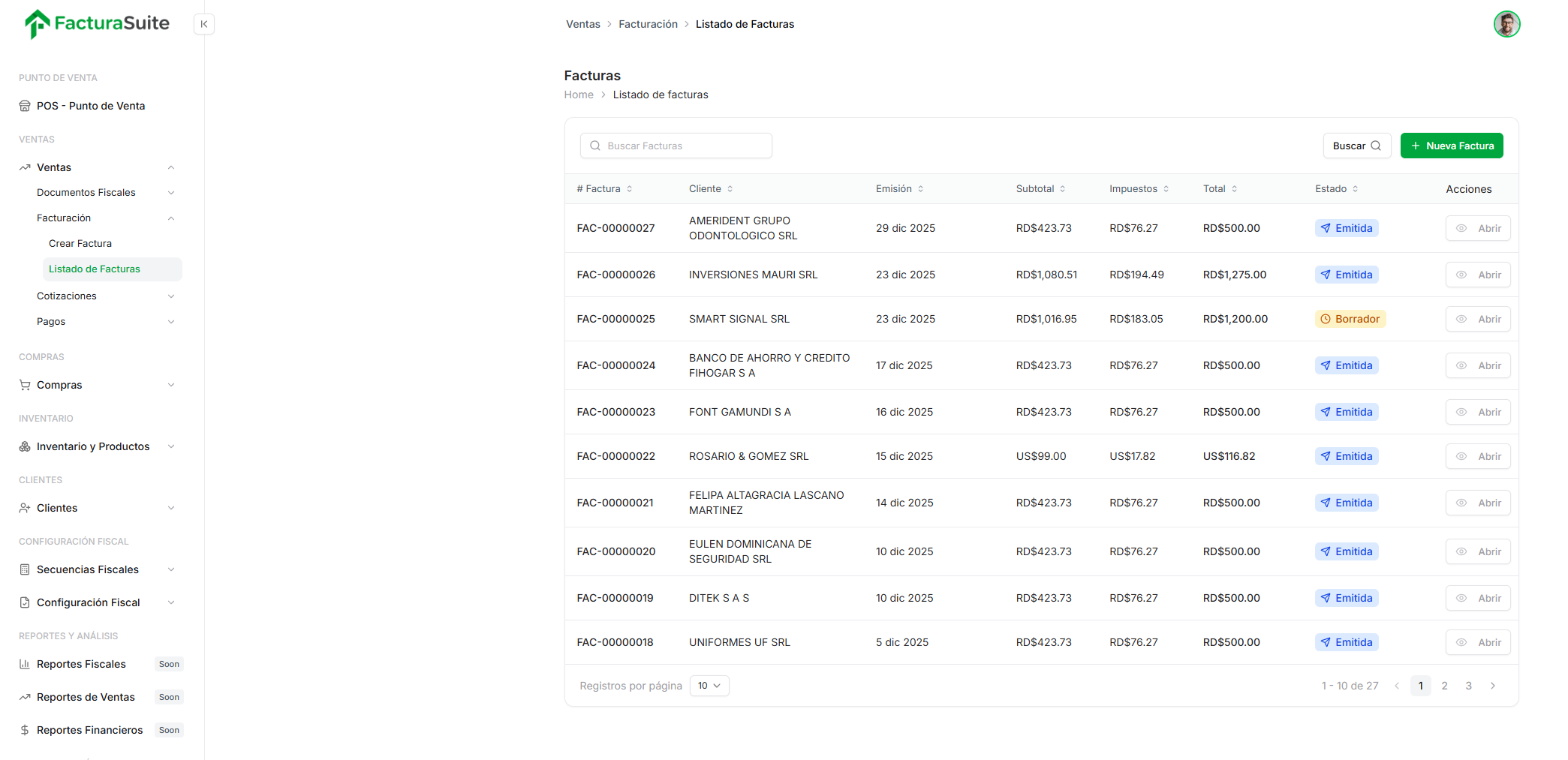Switch to Crear Factura in the sidebar

pos(80,243)
